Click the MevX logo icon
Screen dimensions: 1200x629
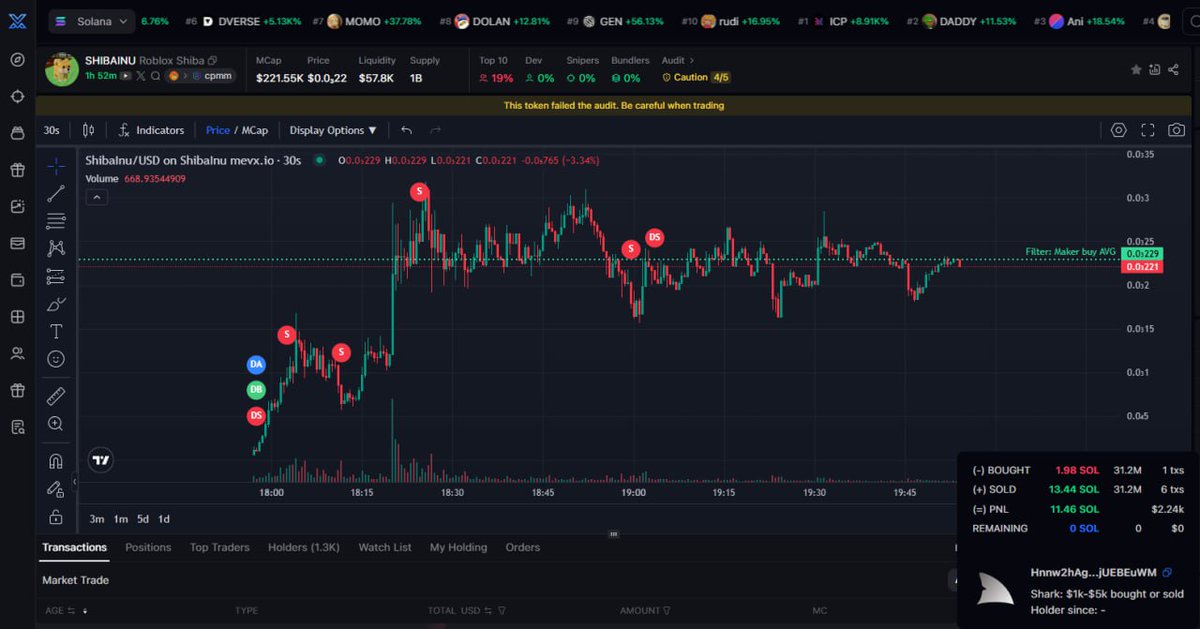17,21
